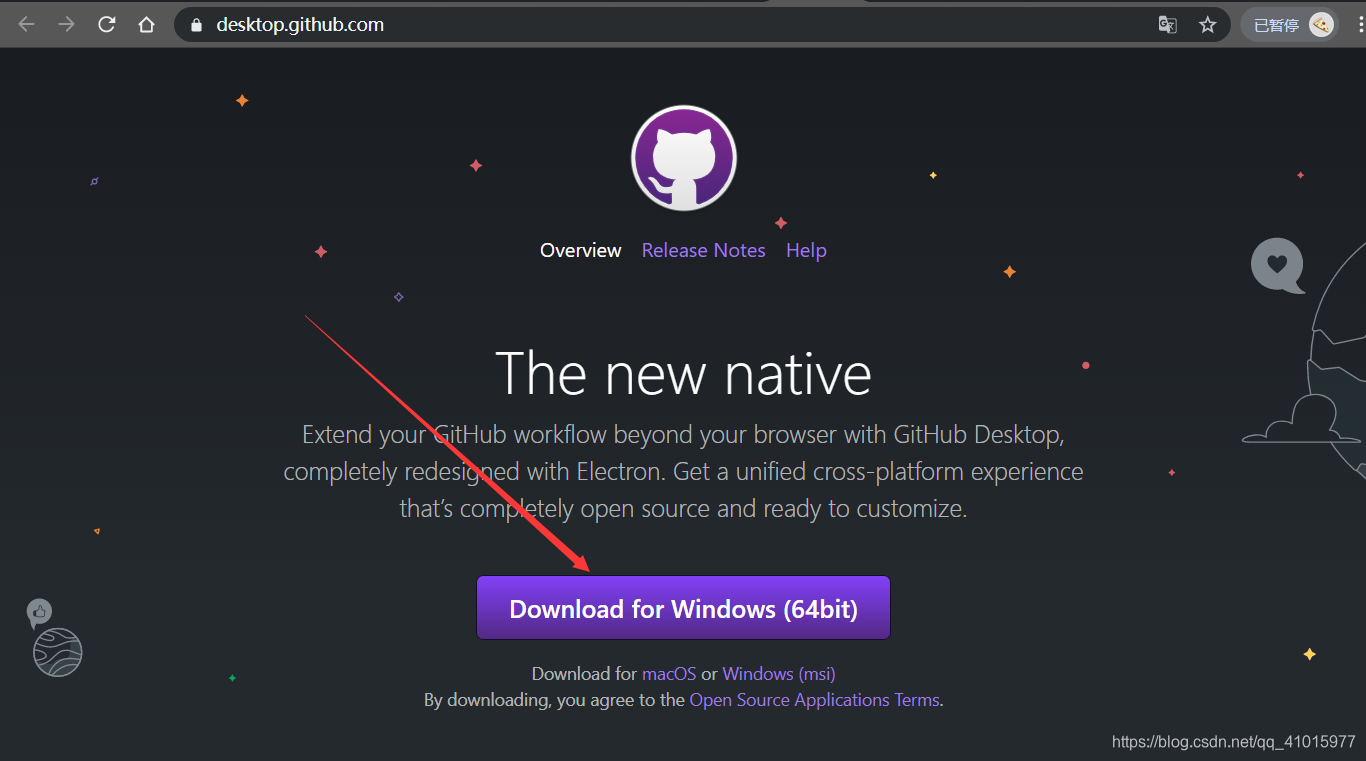Viewport: 1366px width, 761px height.
Task: Click Download for Windows (64bit) button
Action: pyautogui.click(x=684, y=608)
